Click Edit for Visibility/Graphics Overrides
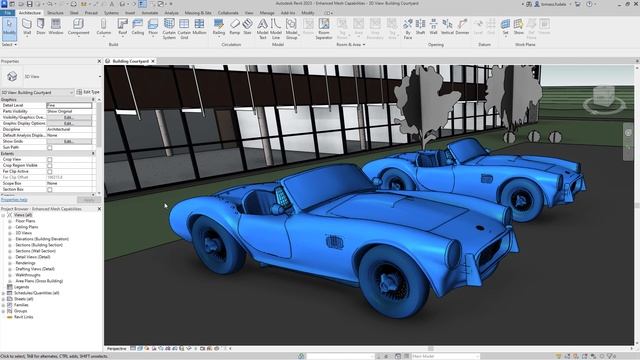640x360 pixels. 69,117
